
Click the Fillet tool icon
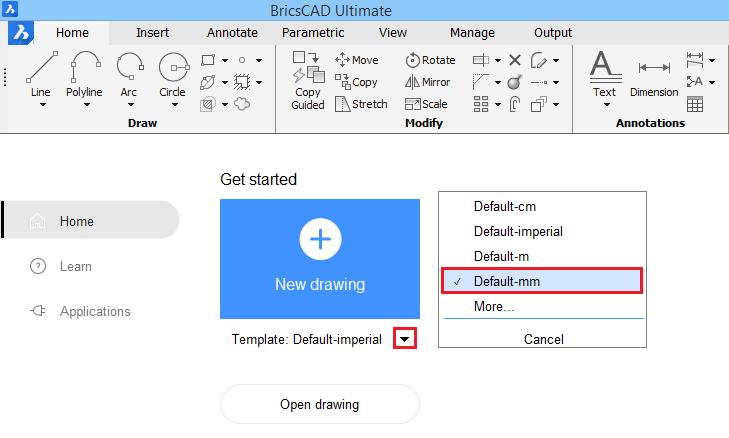tap(481, 82)
